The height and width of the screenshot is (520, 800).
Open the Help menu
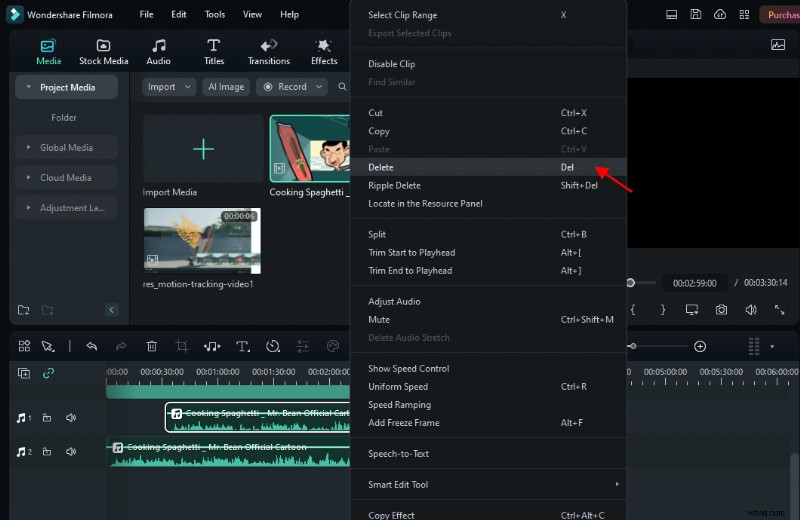coord(289,14)
